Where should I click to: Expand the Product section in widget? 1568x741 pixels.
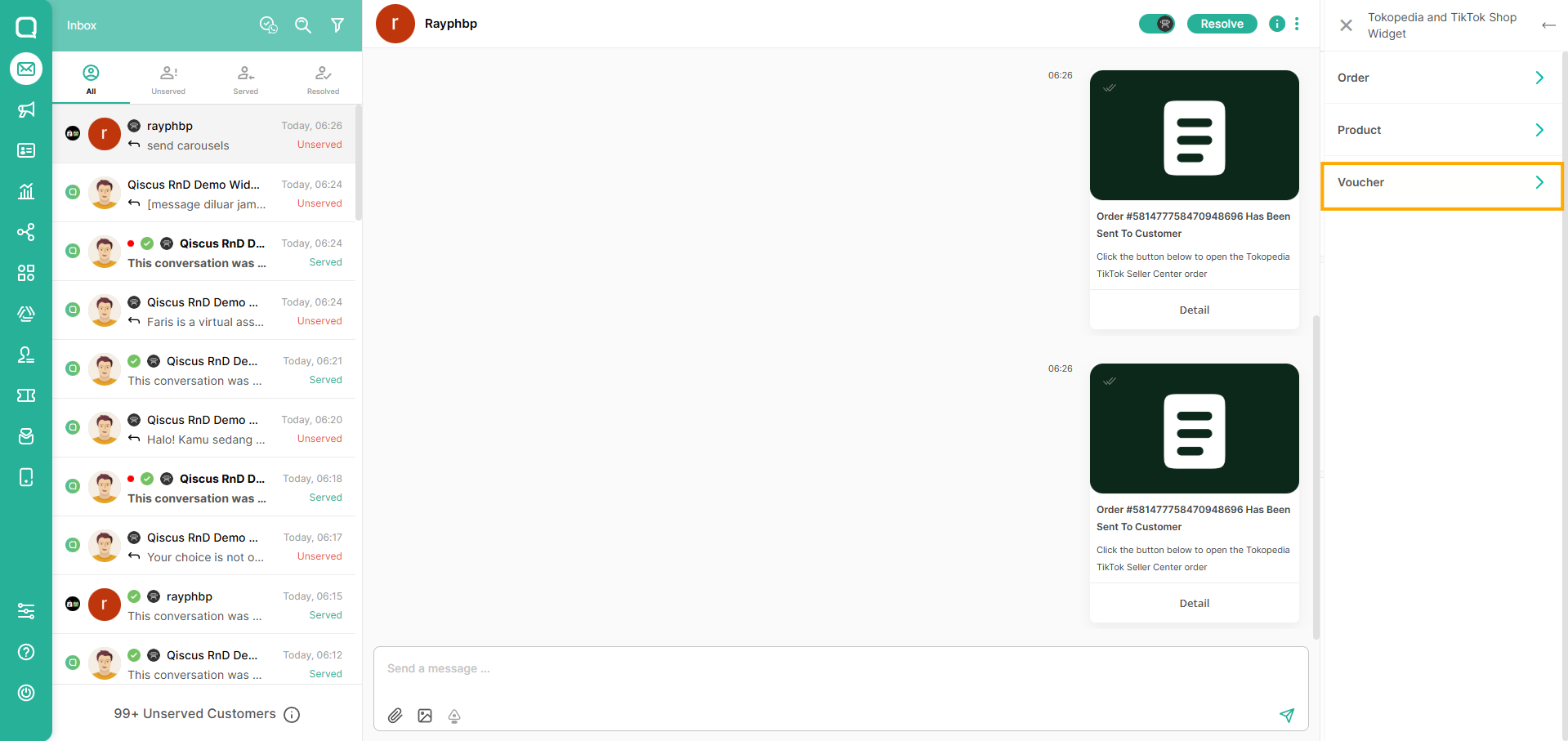tap(1442, 130)
